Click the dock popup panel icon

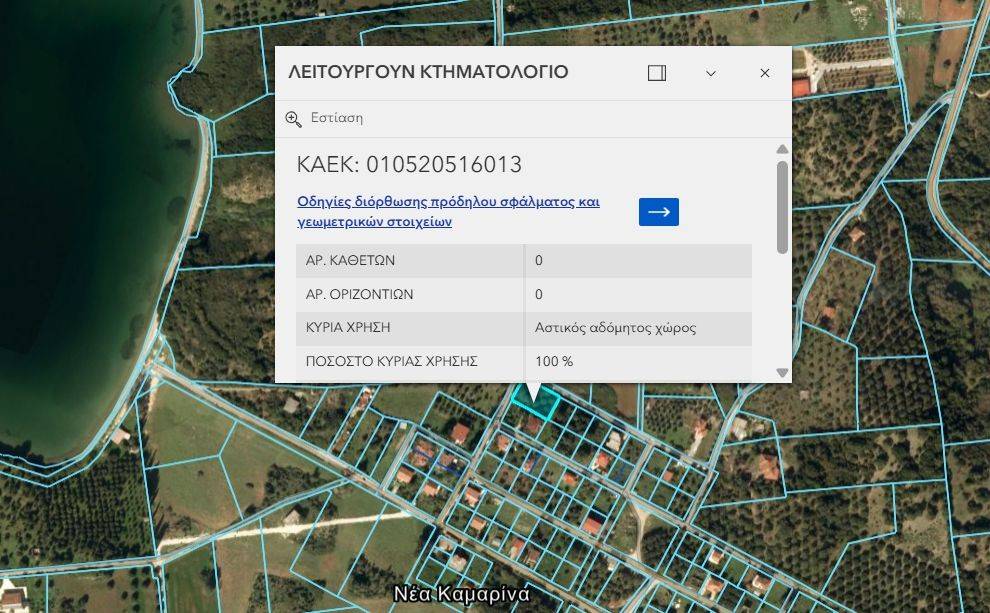657,73
